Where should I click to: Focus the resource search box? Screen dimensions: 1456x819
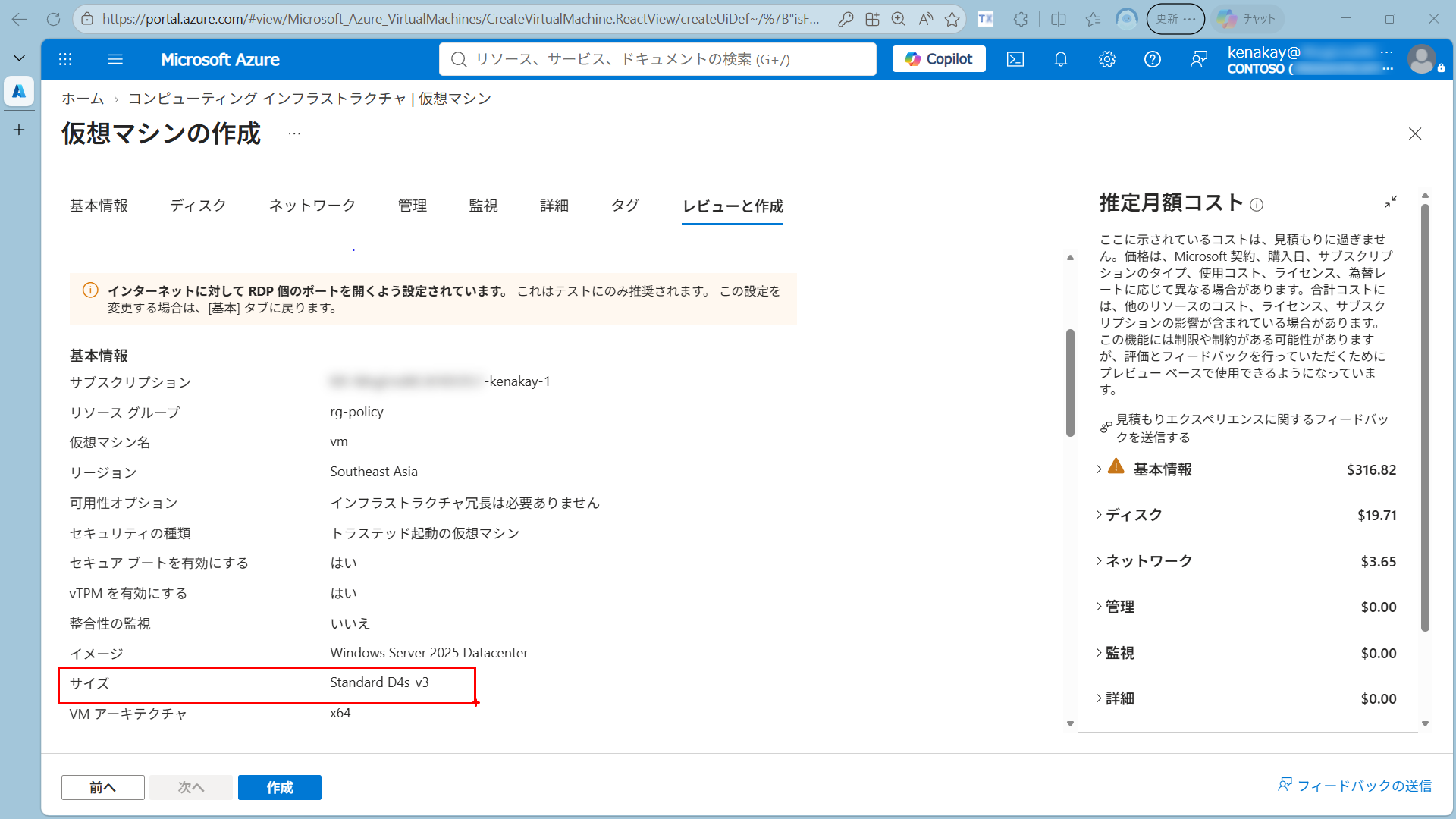click(x=657, y=59)
